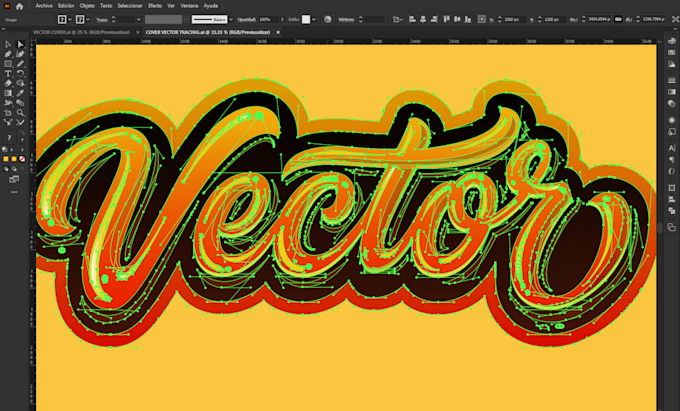Select the Pen tool
Image resolution: width=680 pixels, height=411 pixels.
coord(8,54)
